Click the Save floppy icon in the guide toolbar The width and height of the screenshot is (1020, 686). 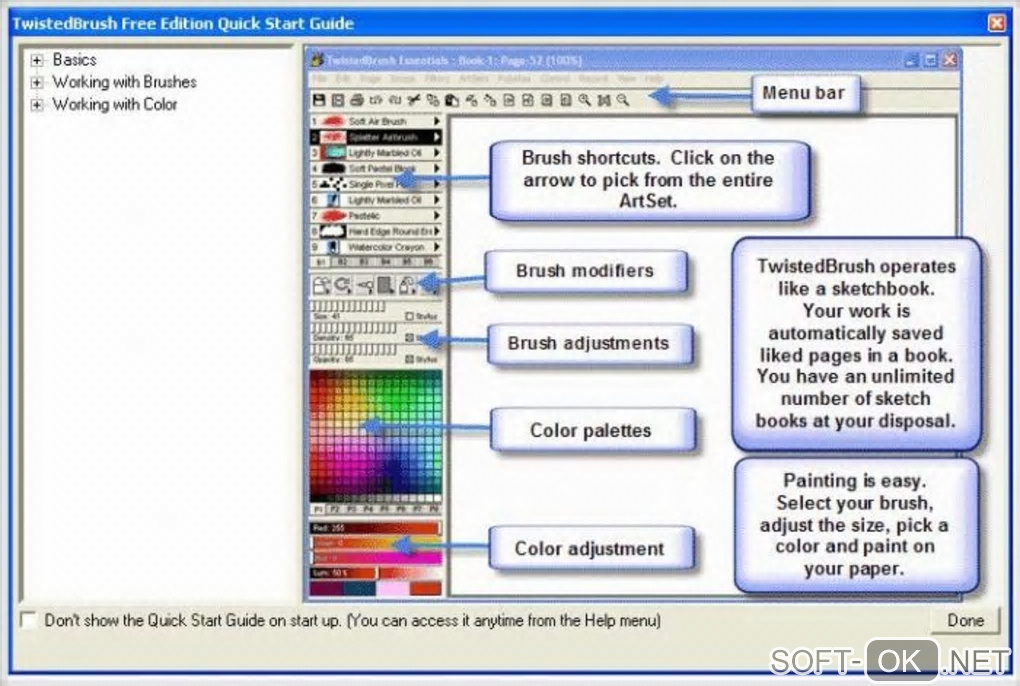coord(319,100)
